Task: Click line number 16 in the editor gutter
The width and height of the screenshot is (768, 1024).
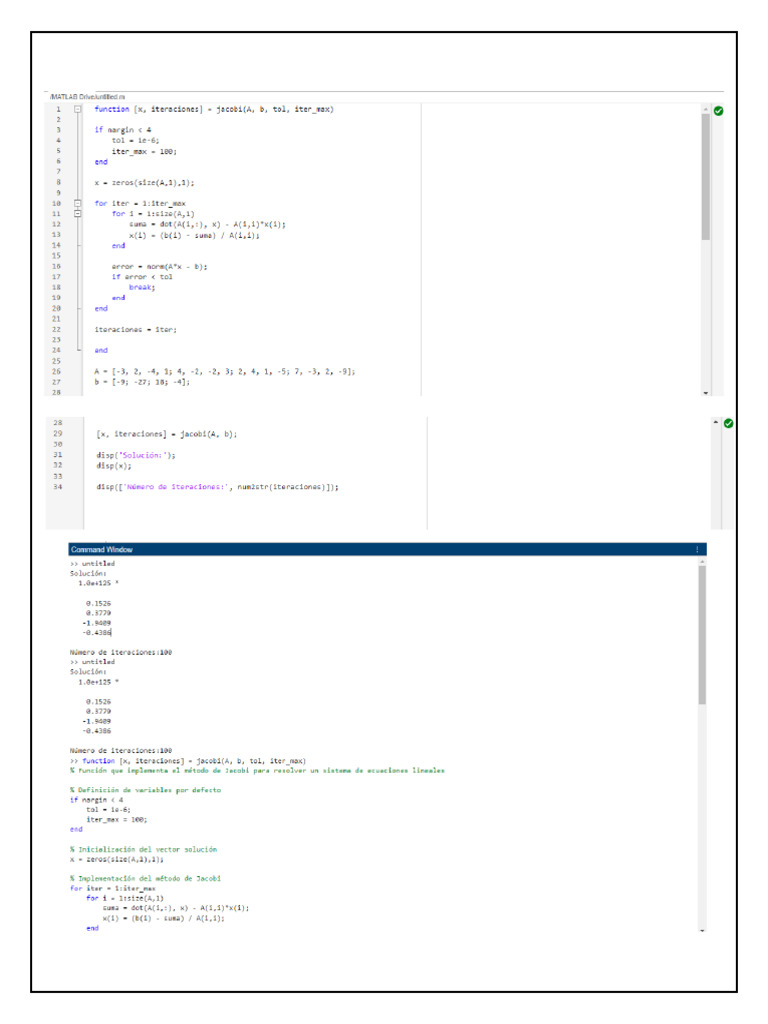Action: (x=56, y=266)
